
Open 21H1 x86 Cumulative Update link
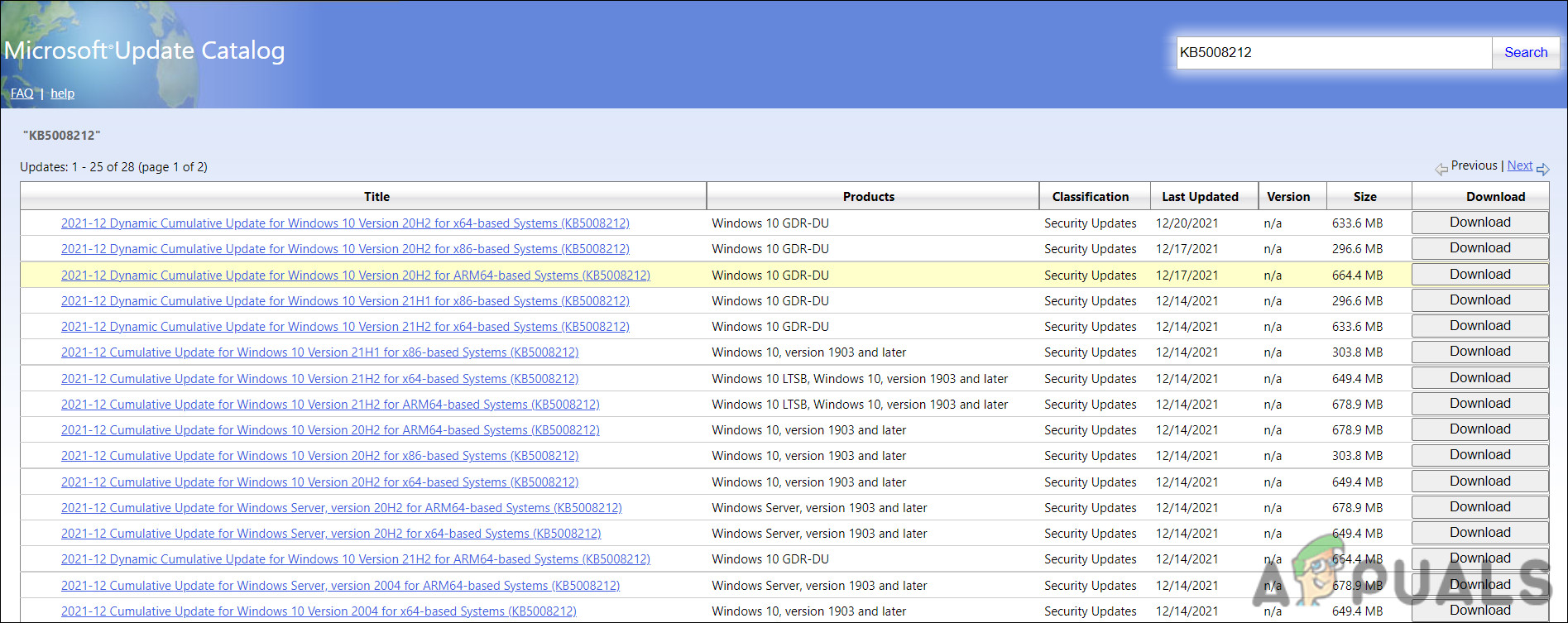319,352
